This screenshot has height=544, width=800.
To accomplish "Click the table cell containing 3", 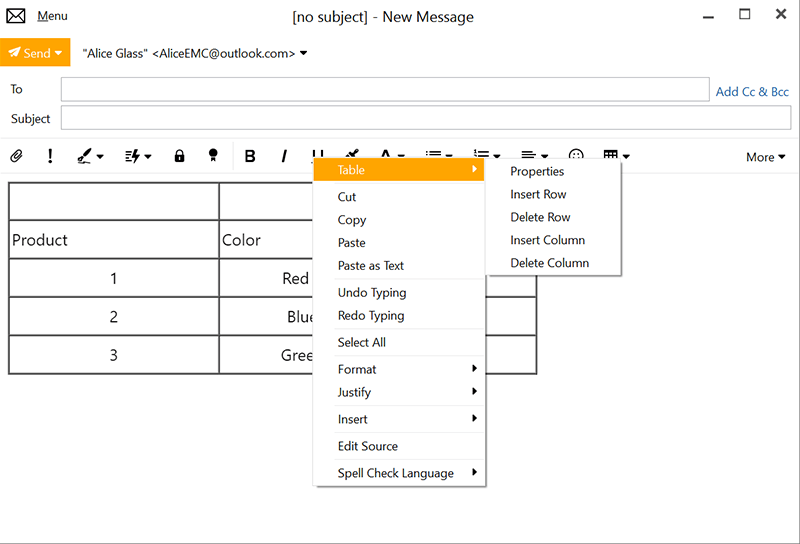I will coord(114,355).
